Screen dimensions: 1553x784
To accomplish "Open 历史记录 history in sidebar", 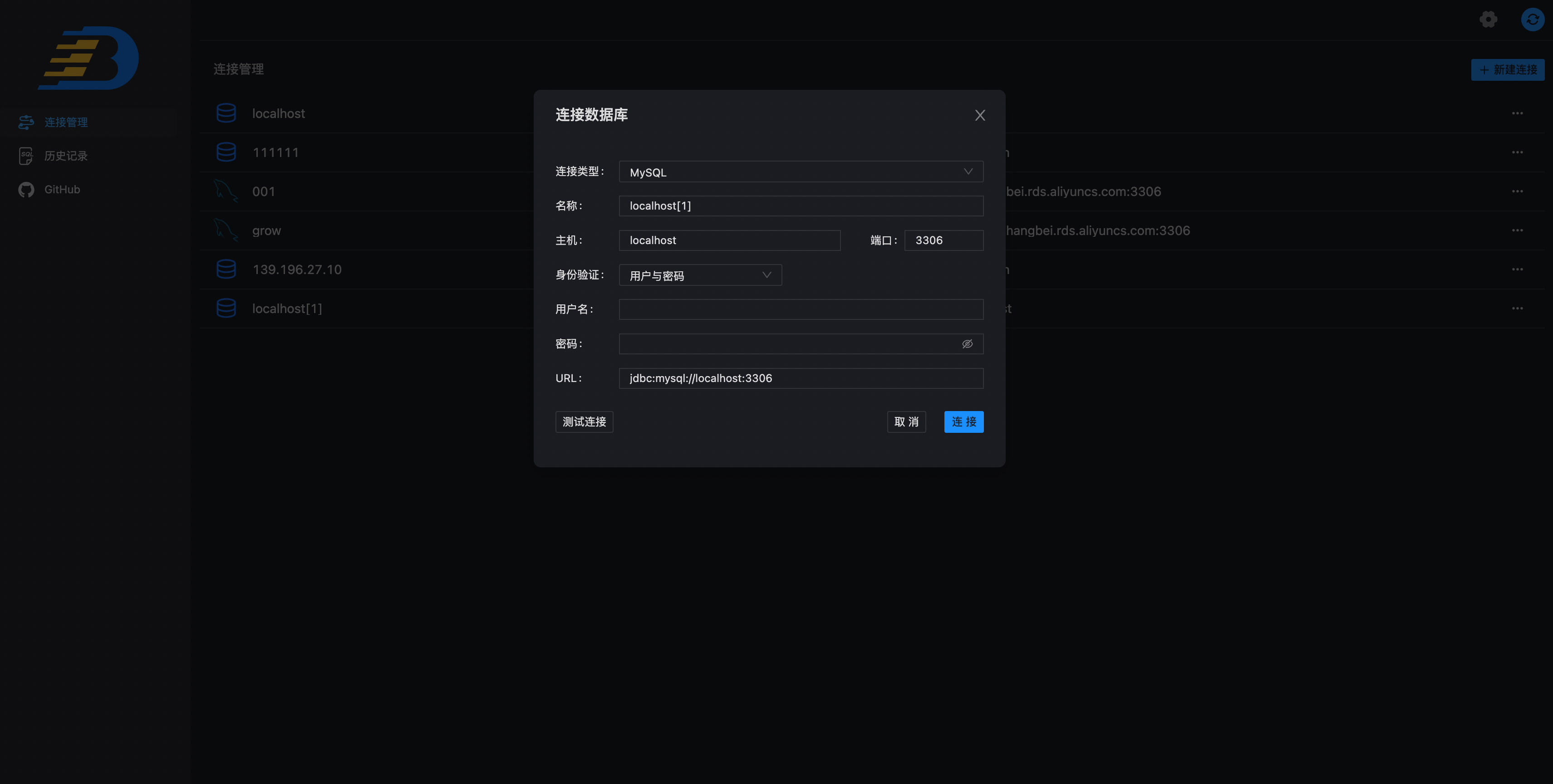I will pos(66,156).
